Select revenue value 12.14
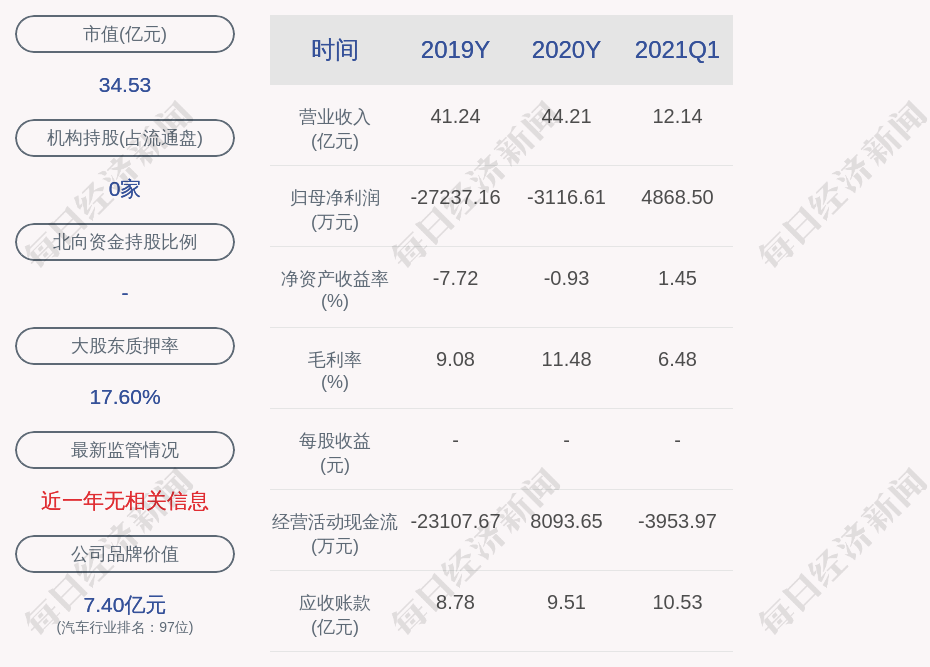 pos(677,116)
